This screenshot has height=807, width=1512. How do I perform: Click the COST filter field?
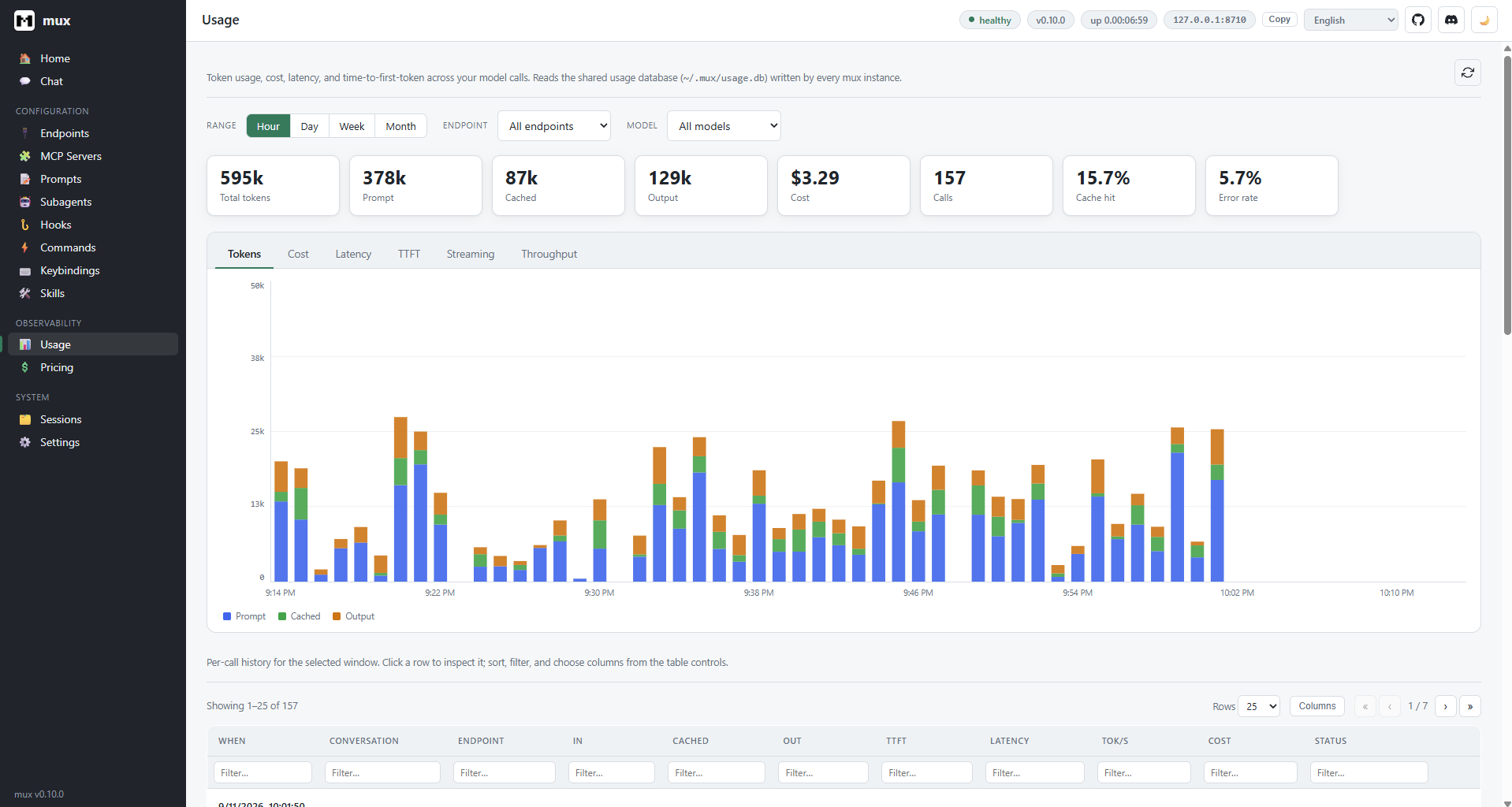coord(1250,772)
